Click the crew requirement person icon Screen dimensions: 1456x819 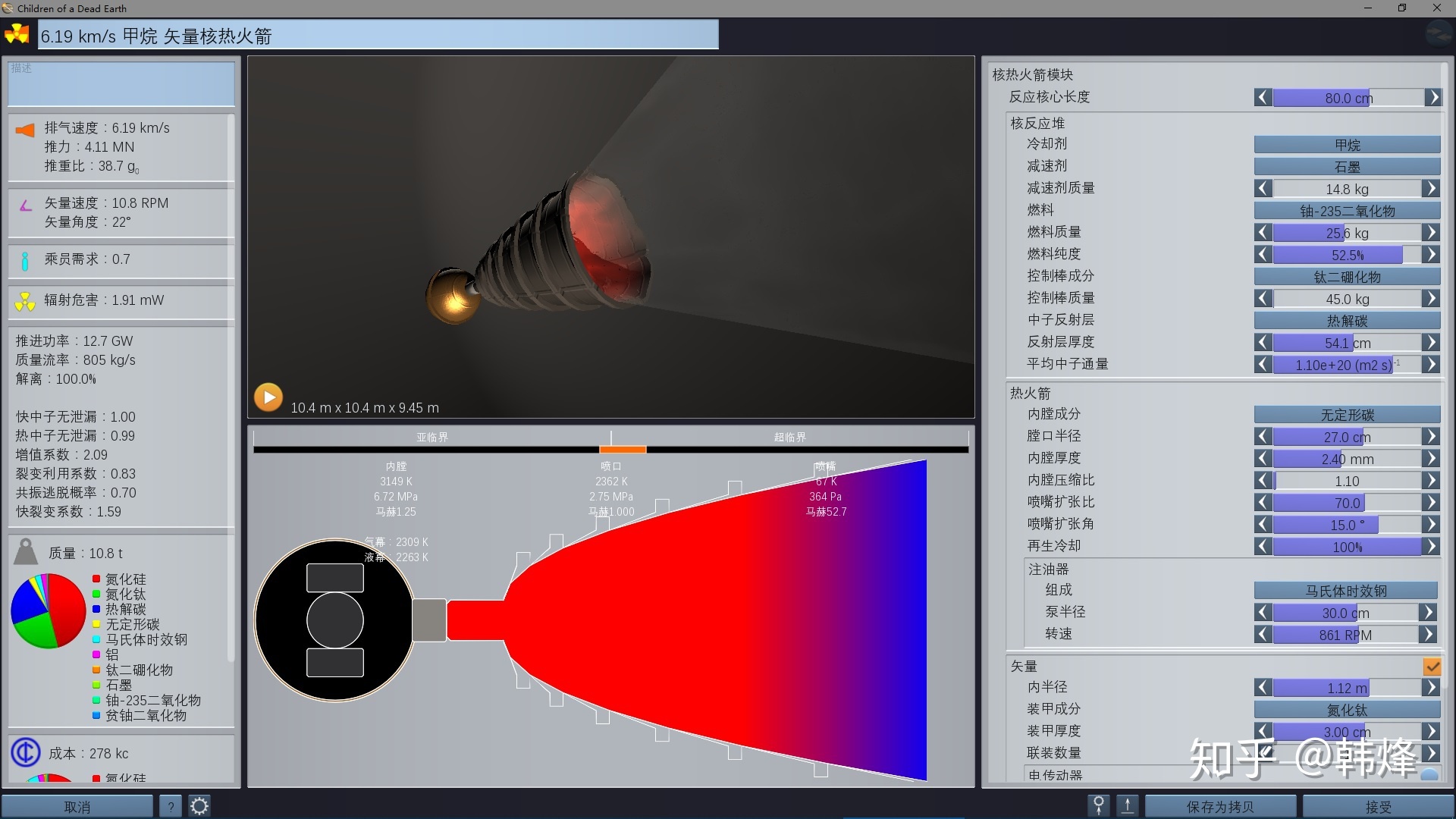coord(25,261)
